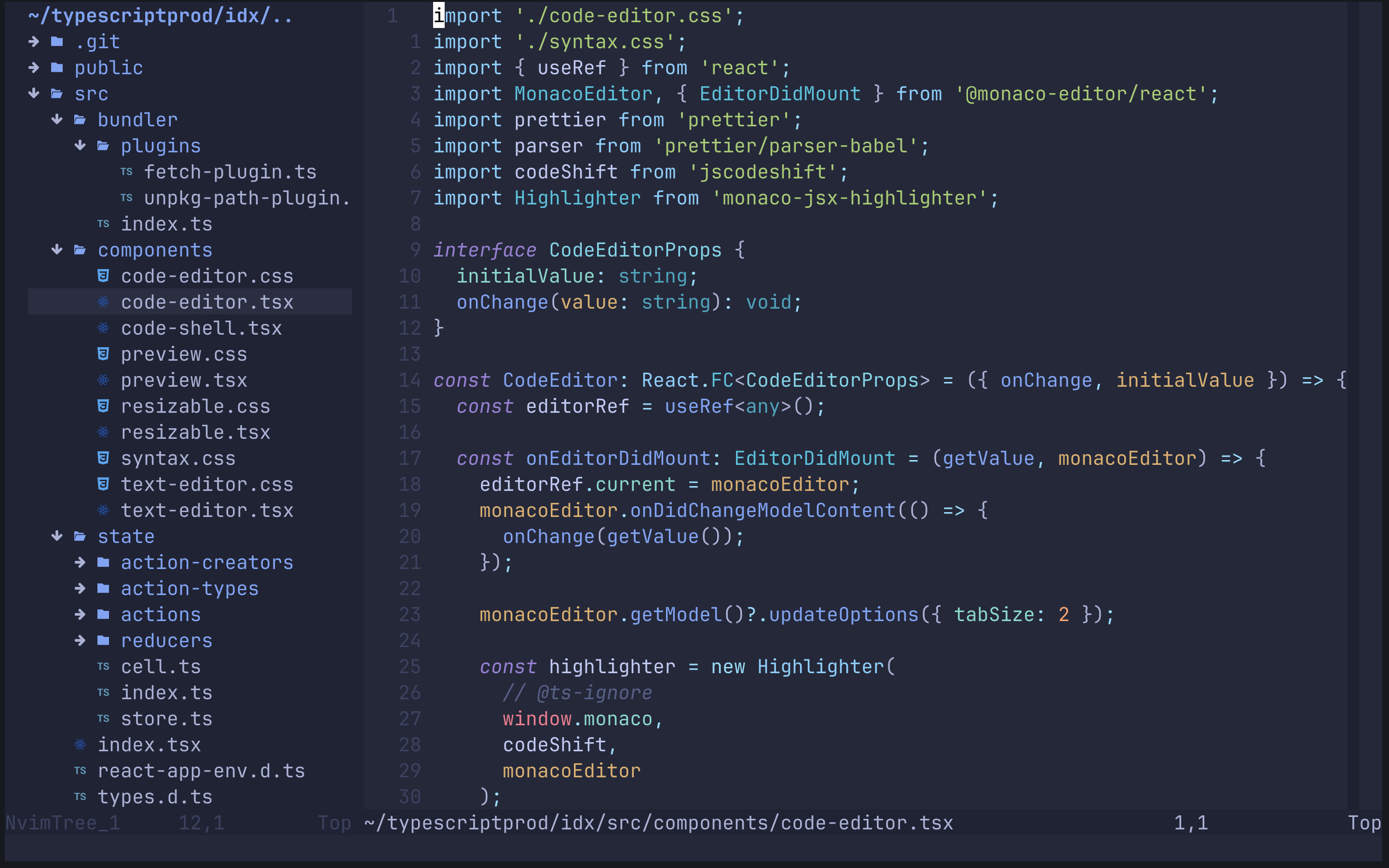1389x868 pixels.
Task: Click the TS icon beside fetch-plugin.ts
Action: (x=126, y=172)
